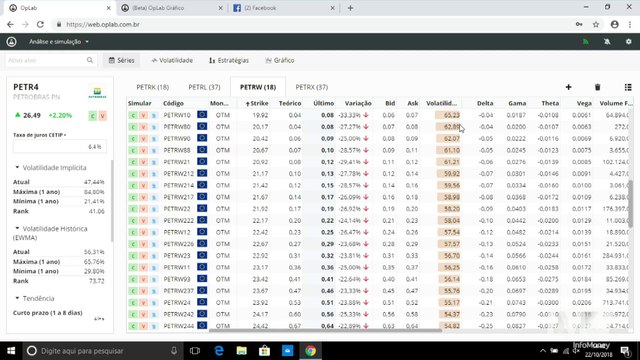The height and width of the screenshot is (360, 640).
Task: Click red V simulate button for PETRW23
Action: coord(143,256)
